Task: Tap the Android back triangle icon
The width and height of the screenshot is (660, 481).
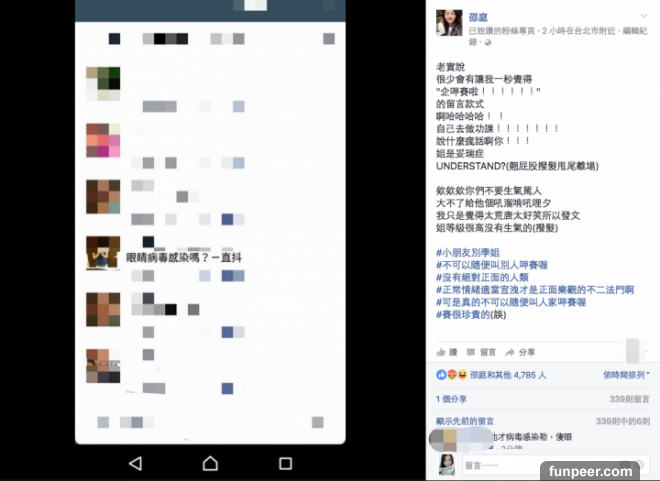Action: (136, 463)
